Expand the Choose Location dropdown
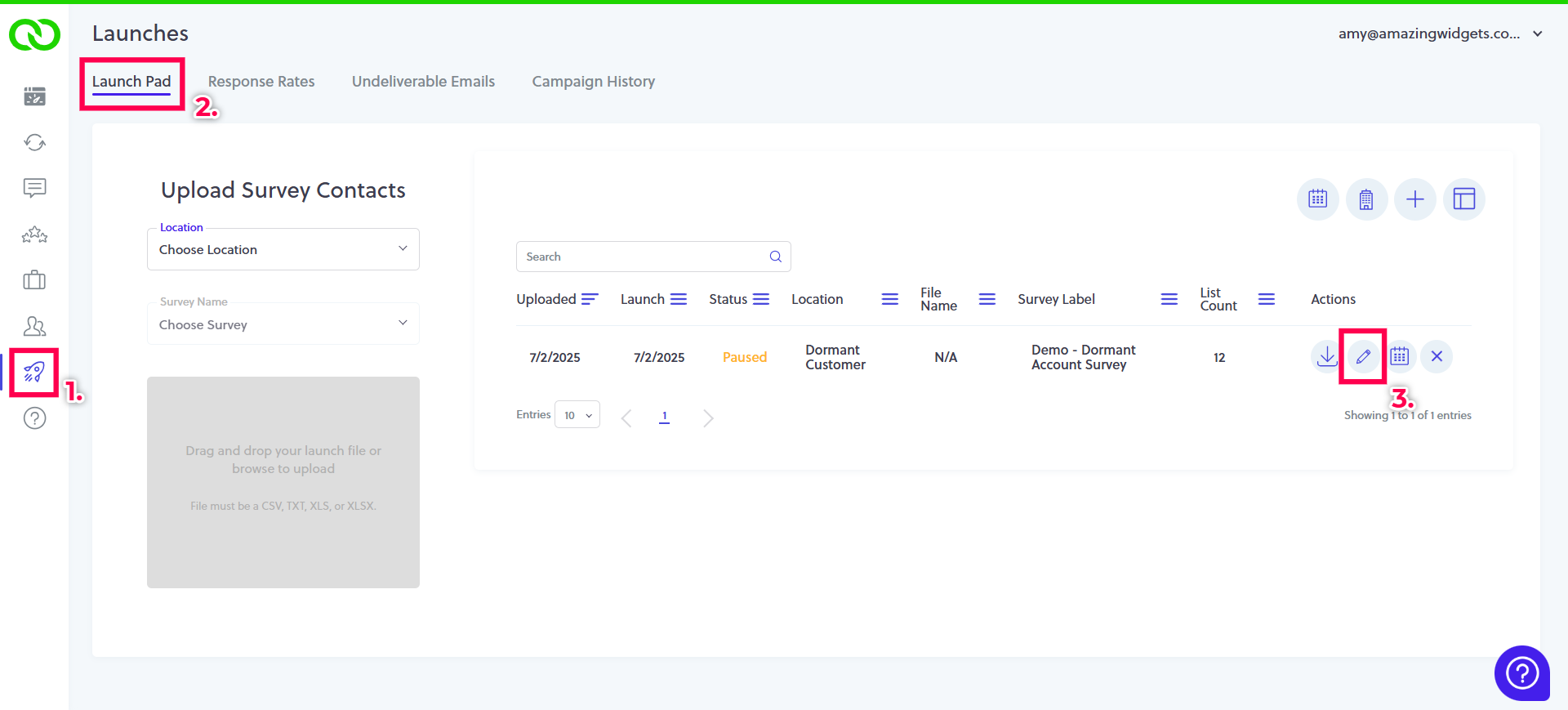 pyautogui.click(x=283, y=250)
